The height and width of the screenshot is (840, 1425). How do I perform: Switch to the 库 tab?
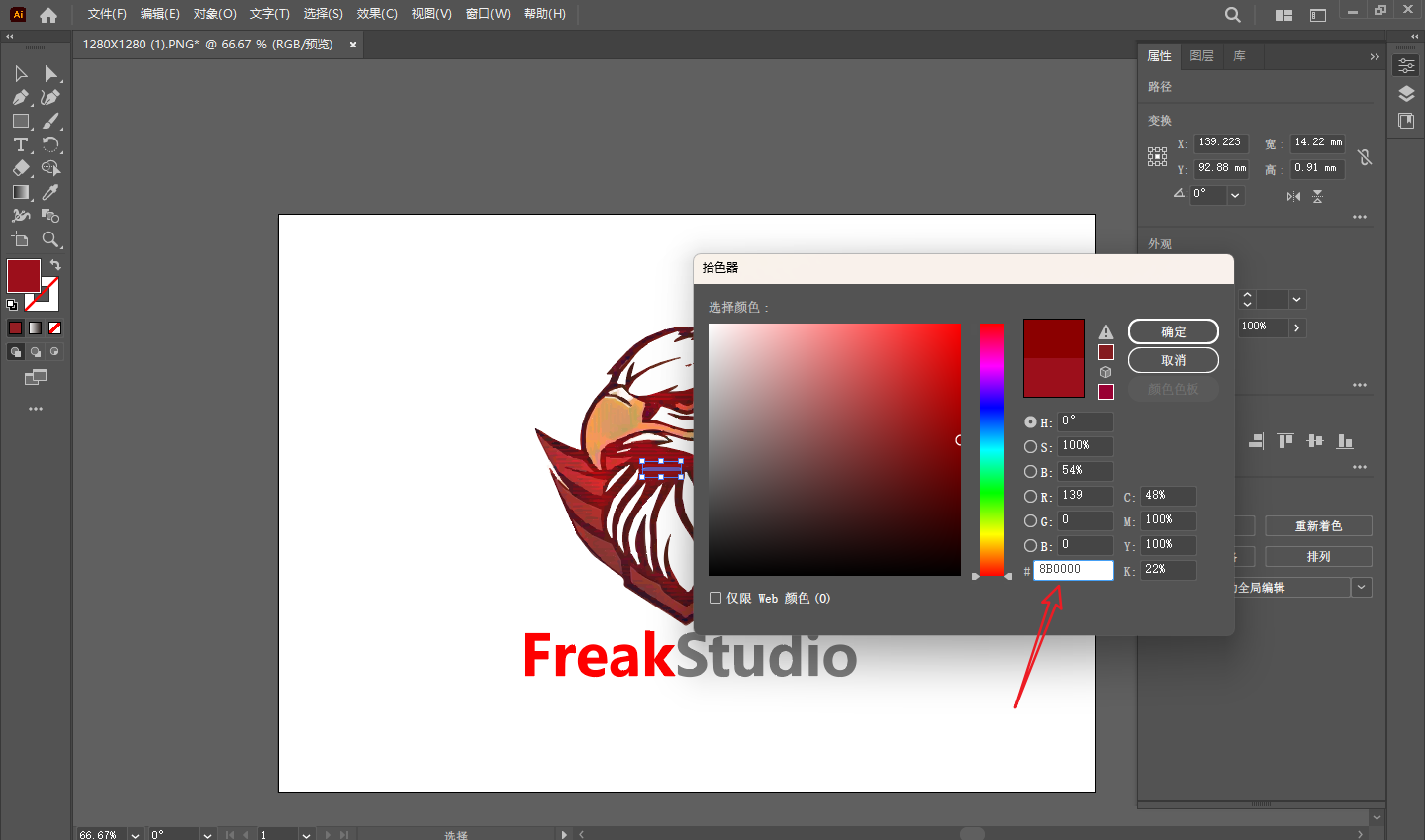click(x=1239, y=56)
